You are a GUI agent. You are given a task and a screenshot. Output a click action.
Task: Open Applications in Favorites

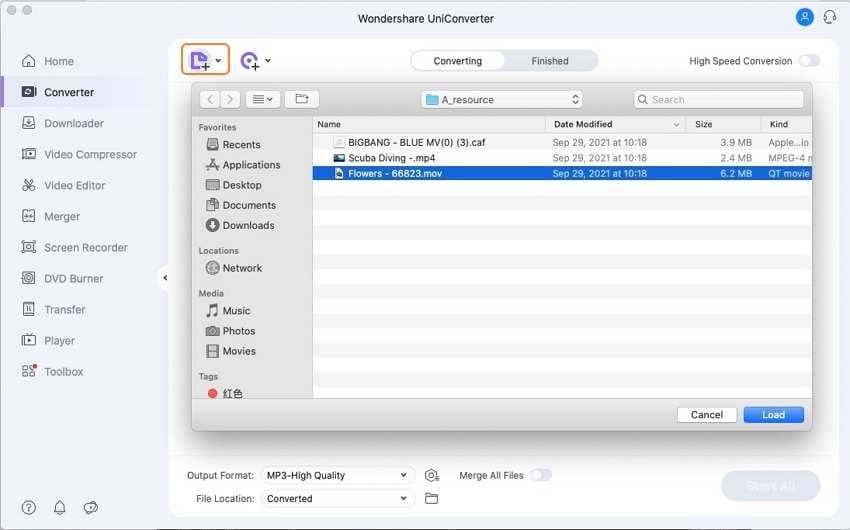[243, 165]
